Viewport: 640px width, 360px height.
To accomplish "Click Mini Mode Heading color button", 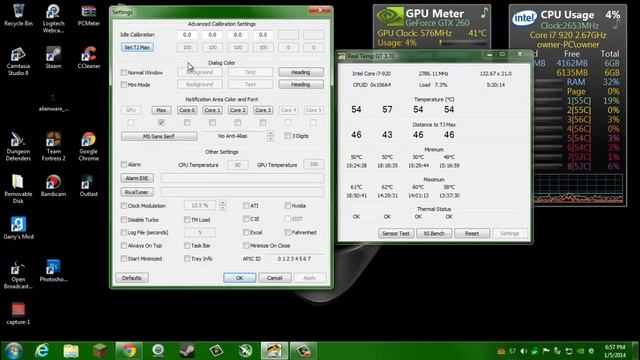I will tap(301, 84).
